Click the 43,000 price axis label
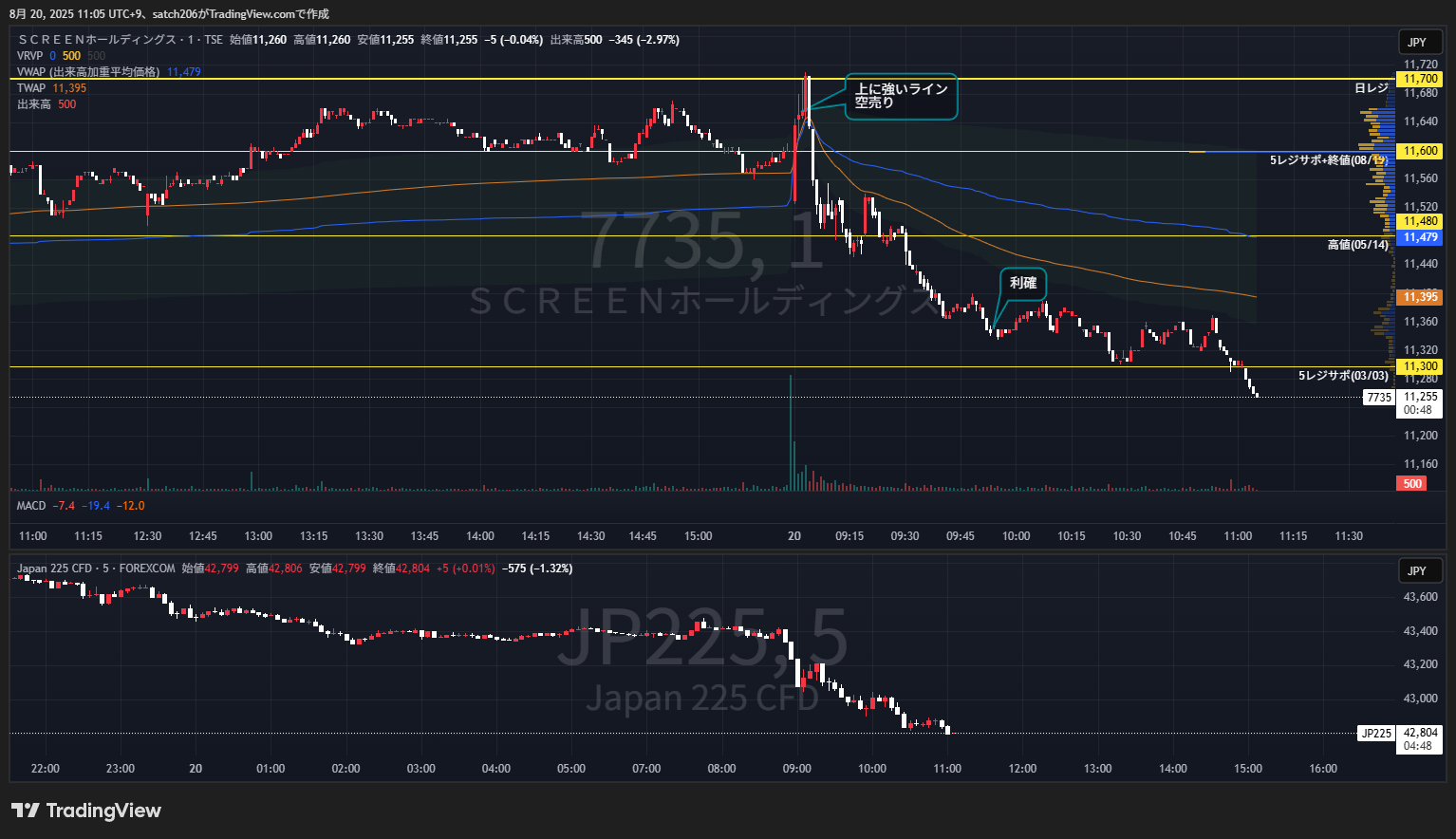Screen dimensions: 1456x839 tap(1420, 699)
